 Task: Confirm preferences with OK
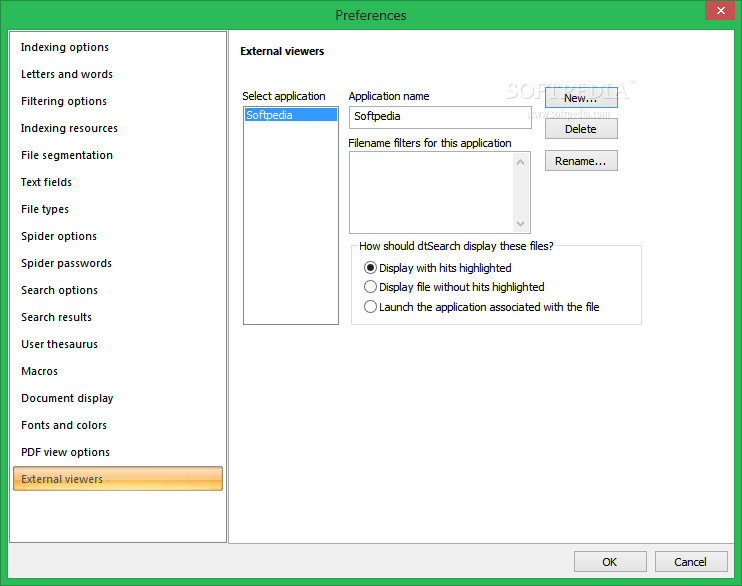[610, 561]
